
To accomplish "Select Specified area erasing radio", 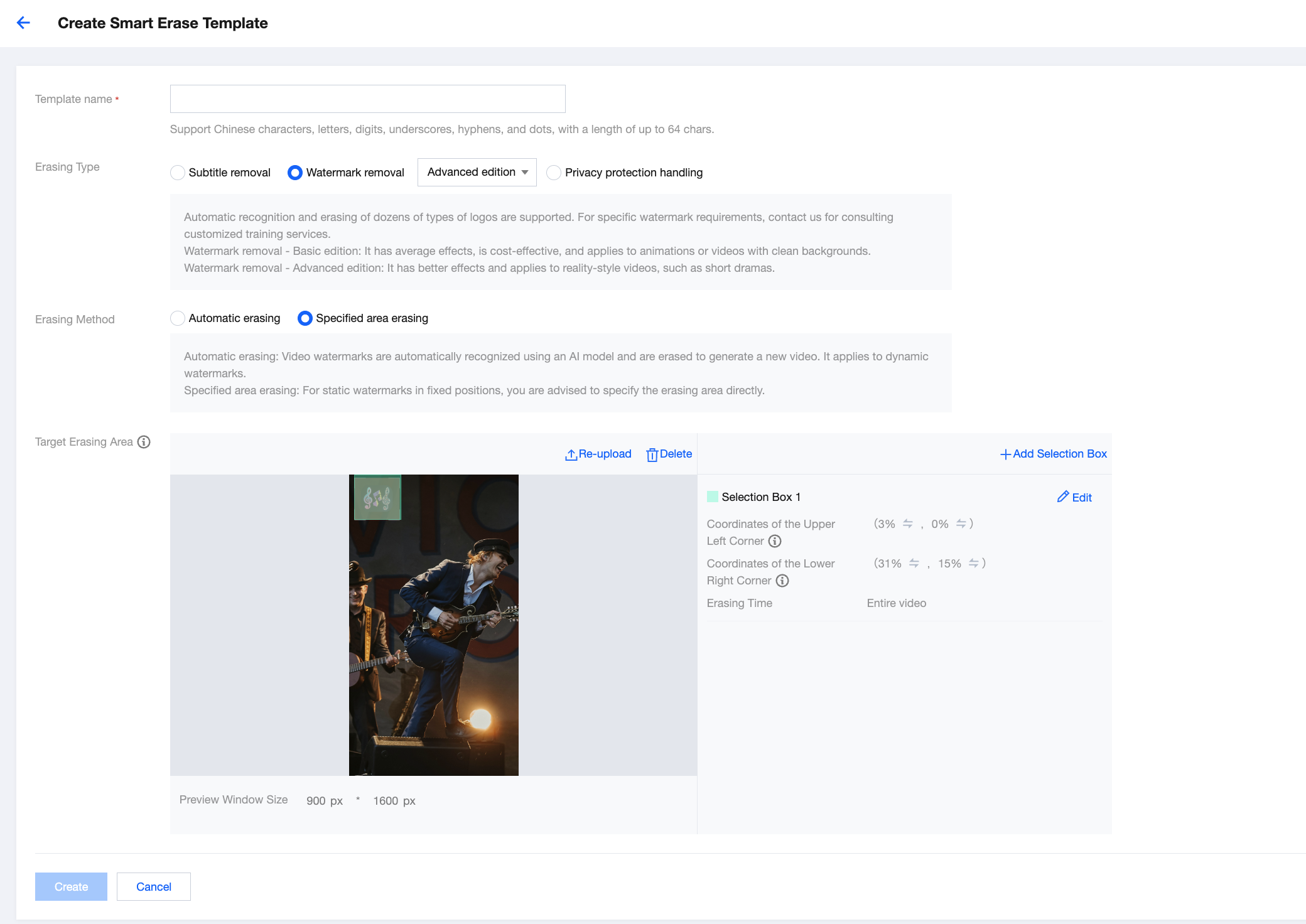I will click(305, 318).
